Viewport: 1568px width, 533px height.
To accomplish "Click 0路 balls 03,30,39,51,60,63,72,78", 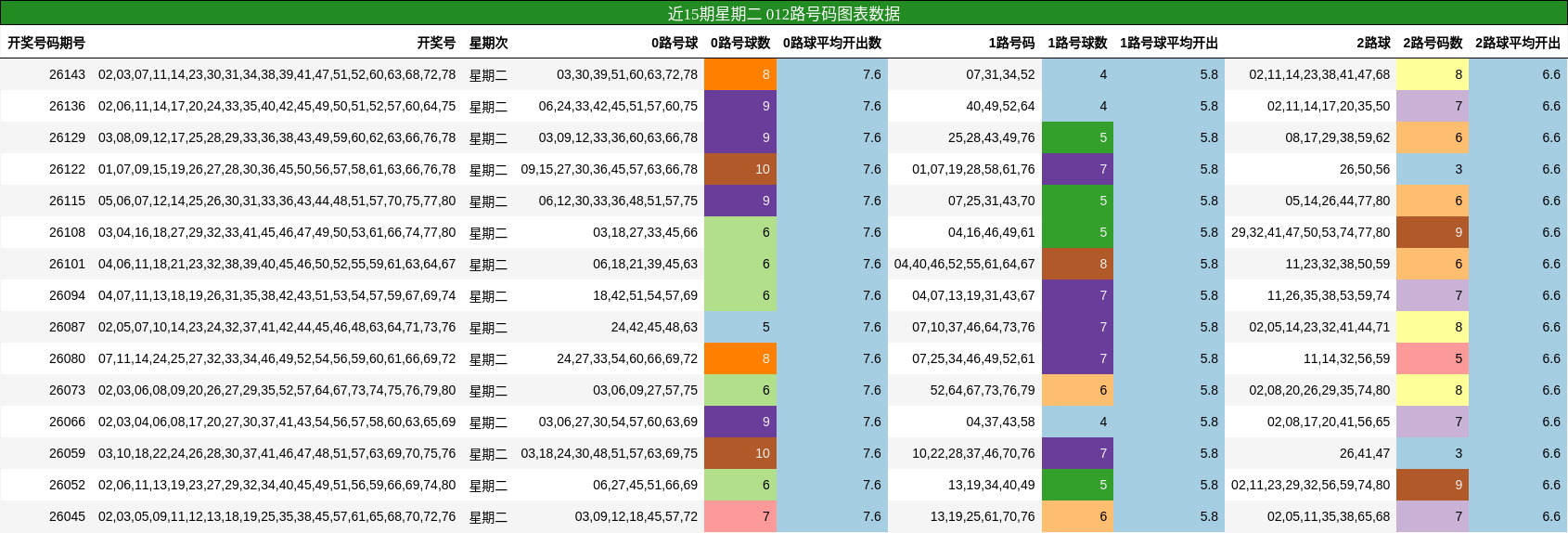I will pyautogui.click(x=627, y=74).
